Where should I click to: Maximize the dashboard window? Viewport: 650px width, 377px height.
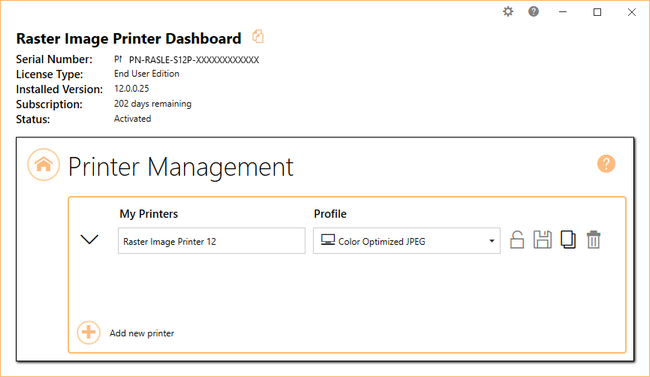click(597, 12)
